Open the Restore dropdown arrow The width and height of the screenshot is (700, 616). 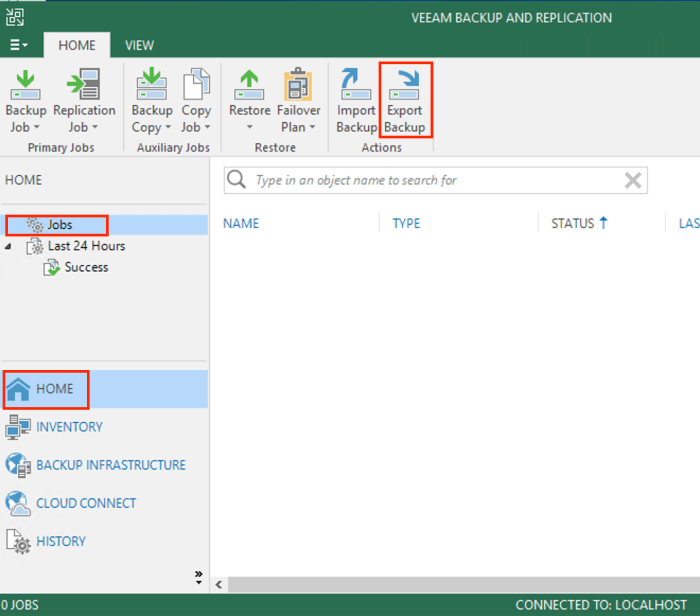click(x=250, y=127)
